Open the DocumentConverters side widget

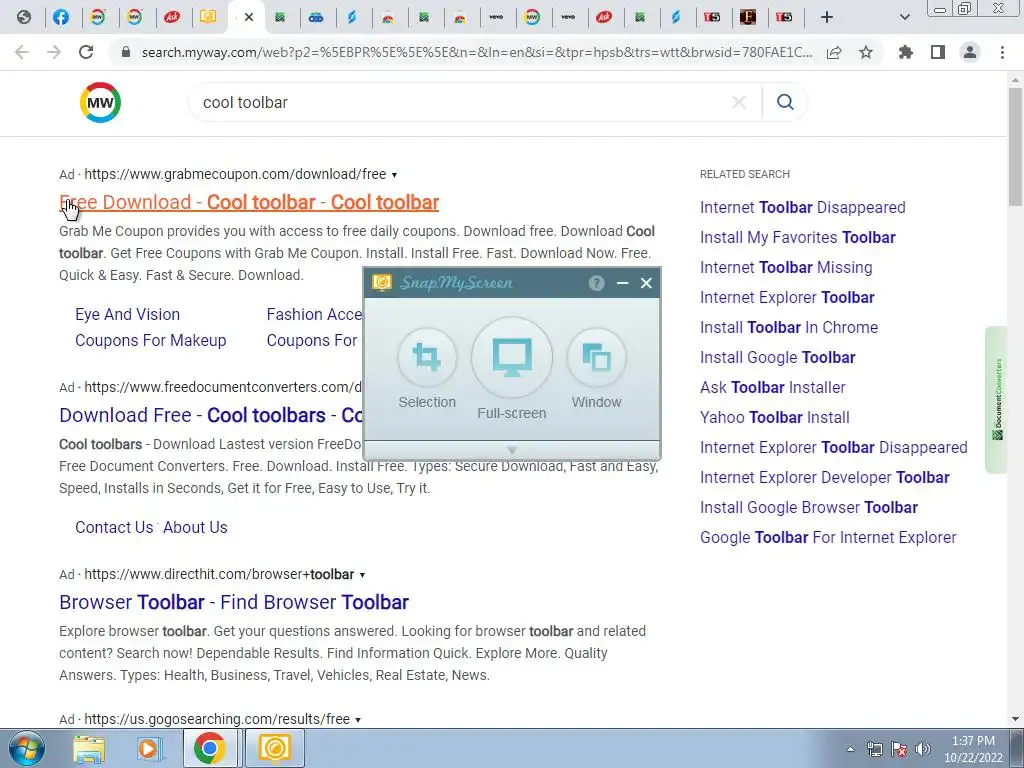tap(997, 400)
